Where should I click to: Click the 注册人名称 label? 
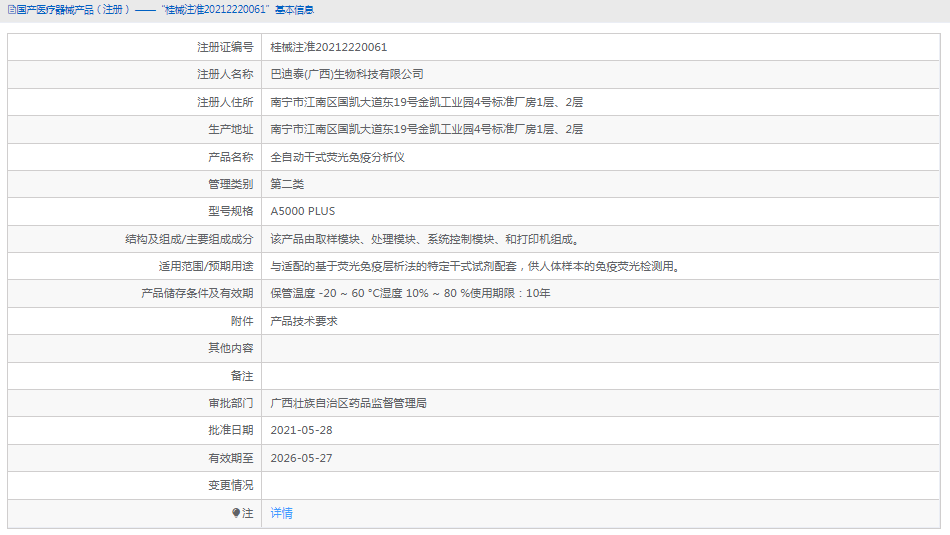[225, 75]
